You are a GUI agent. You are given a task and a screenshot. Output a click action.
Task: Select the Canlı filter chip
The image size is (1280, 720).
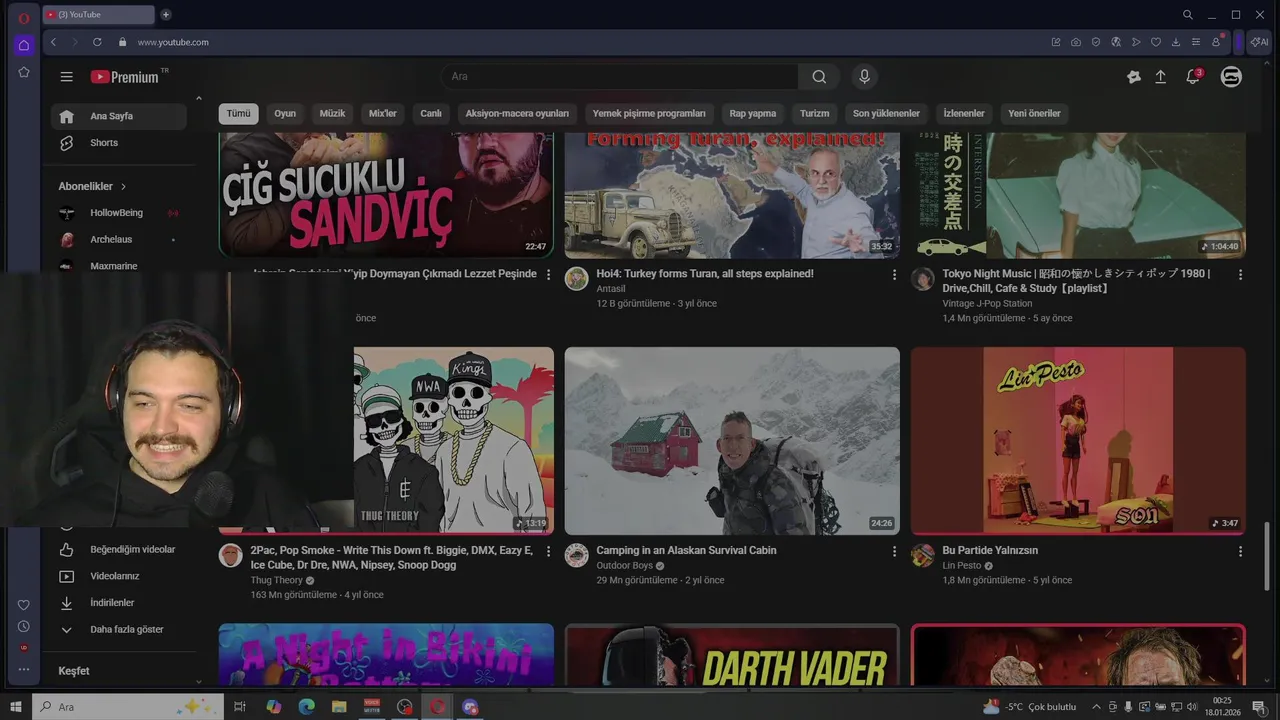tap(431, 114)
